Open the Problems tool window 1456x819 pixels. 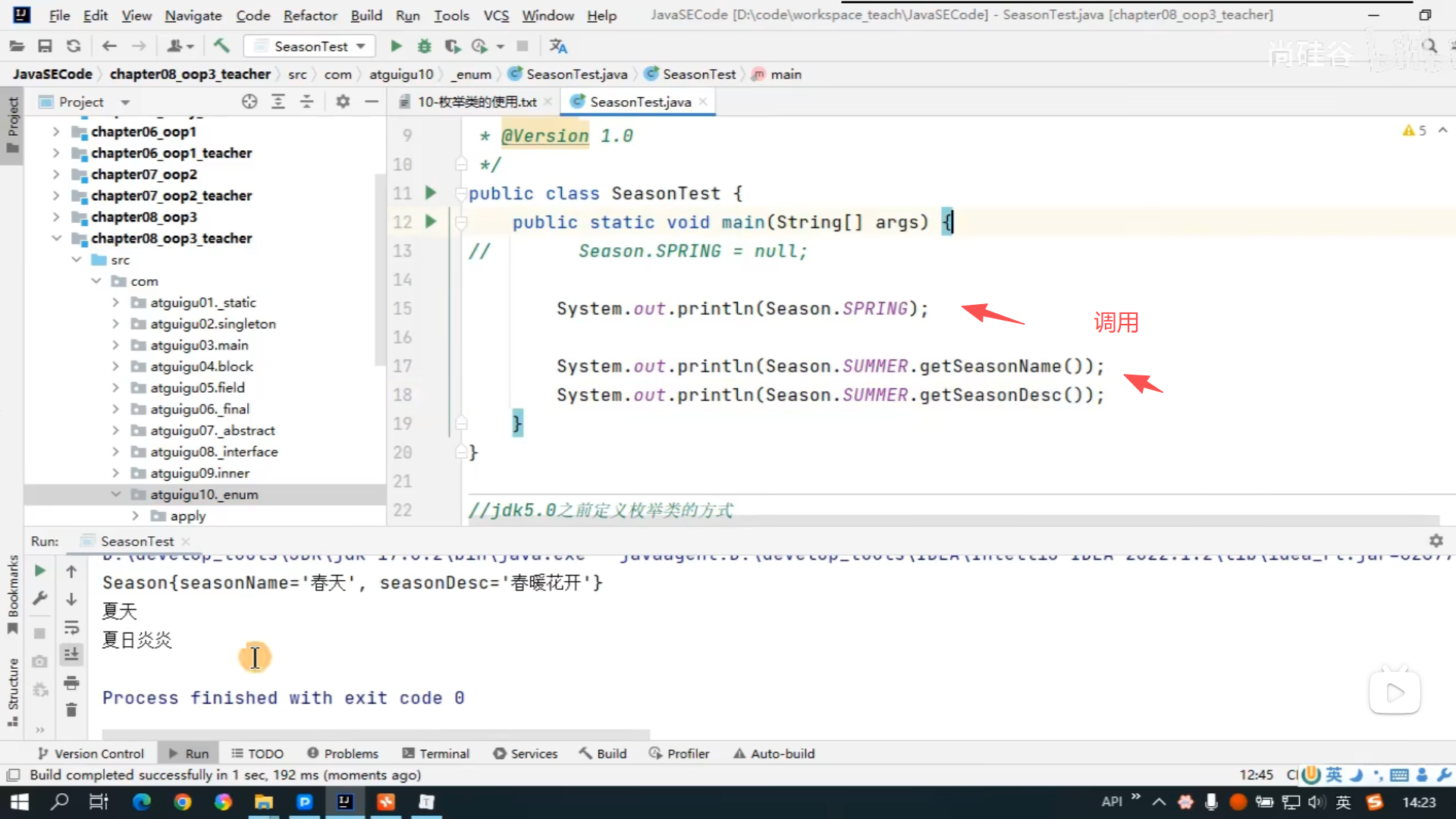pyautogui.click(x=343, y=754)
